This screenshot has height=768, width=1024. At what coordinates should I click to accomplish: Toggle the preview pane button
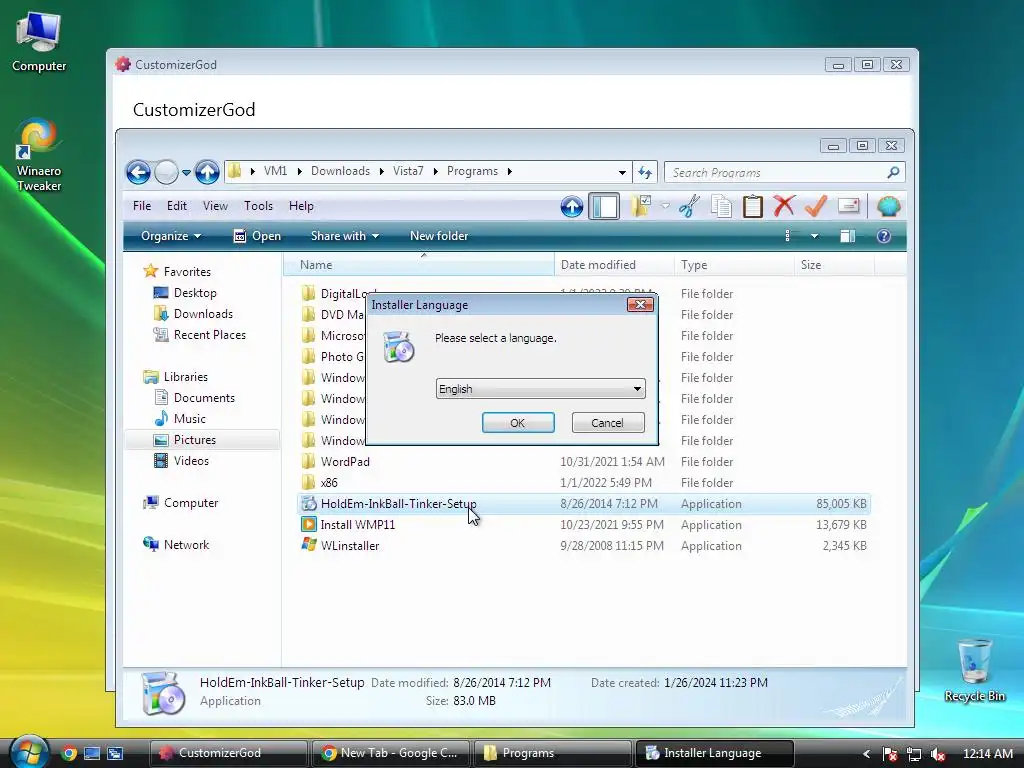click(x=848, y=236)
